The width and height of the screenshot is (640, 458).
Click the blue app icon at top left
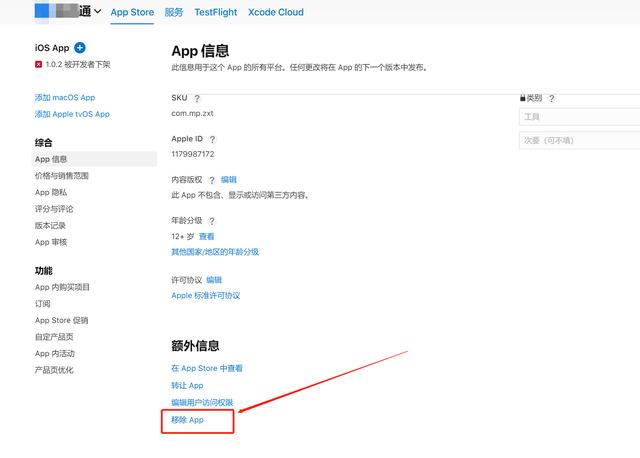pyautogui.click(x=44, y=12)
